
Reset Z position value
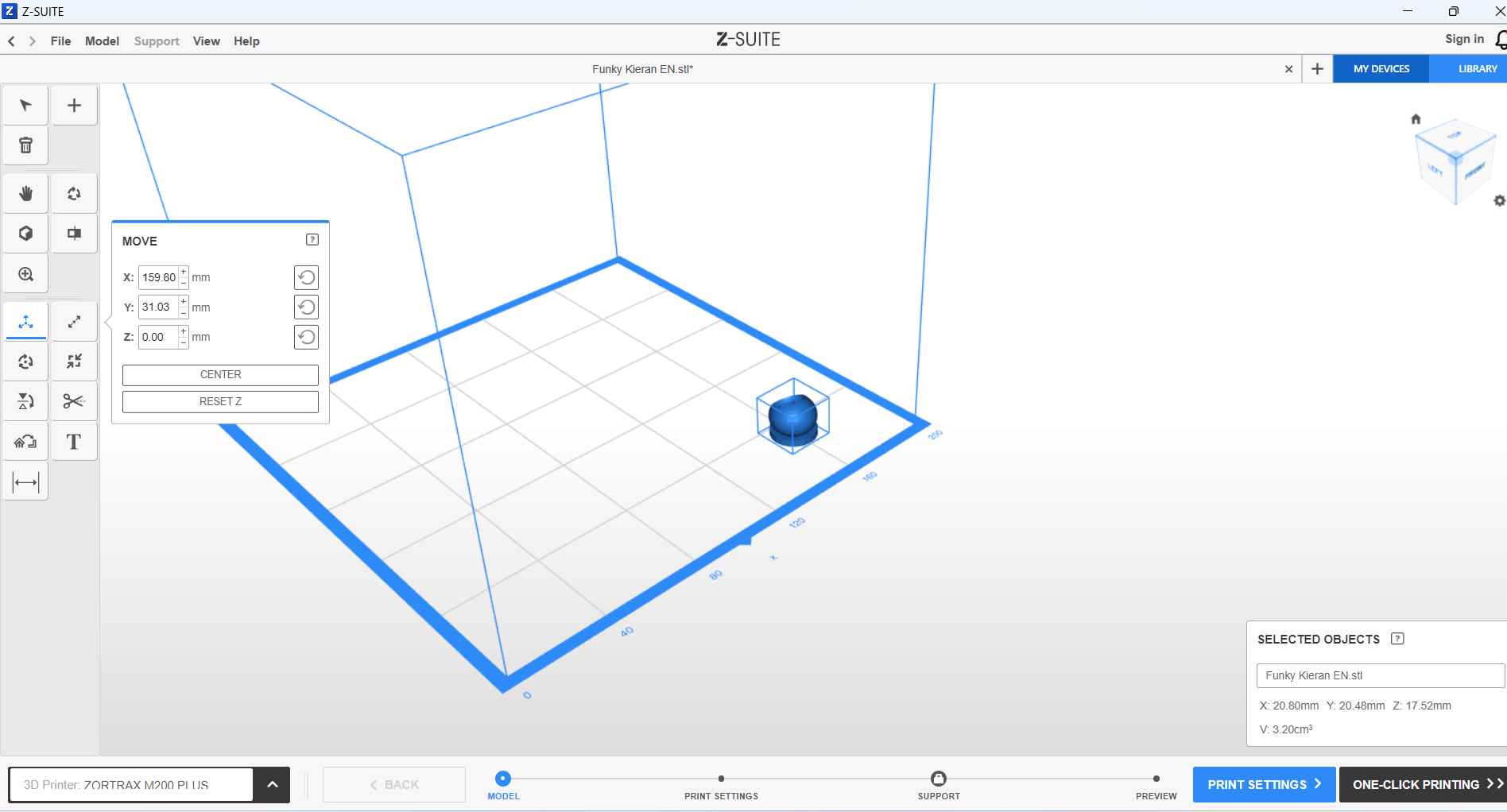click(306, 337)
